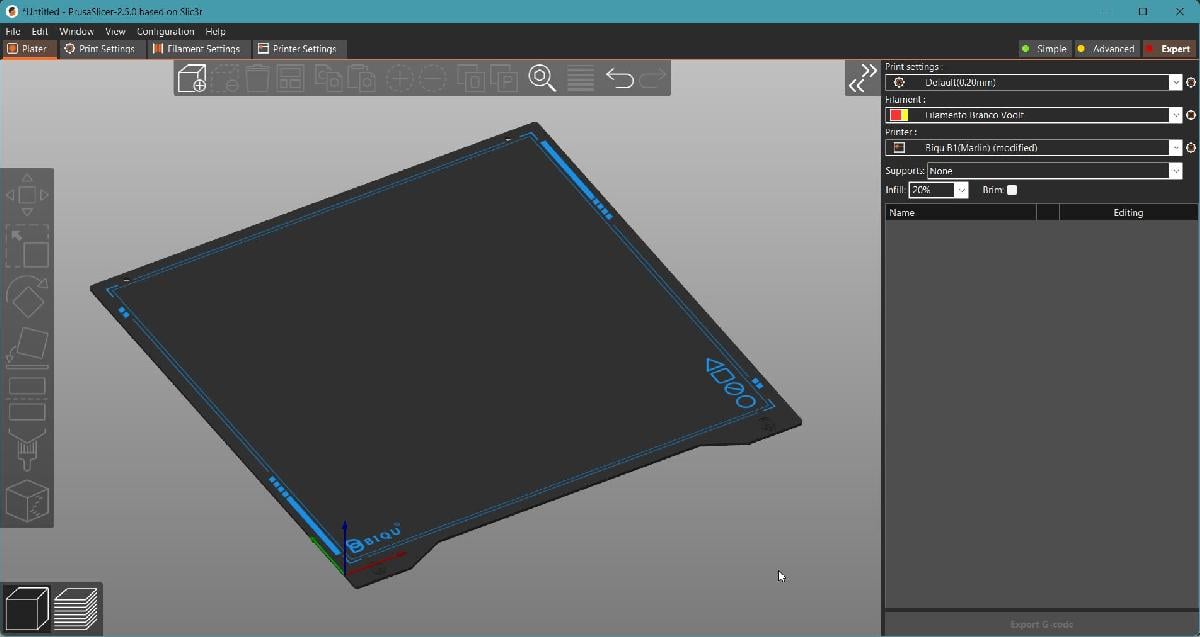The image size is (1200, 637).
Task: Open the Supports dropdown
Action: click(1176, 171)
